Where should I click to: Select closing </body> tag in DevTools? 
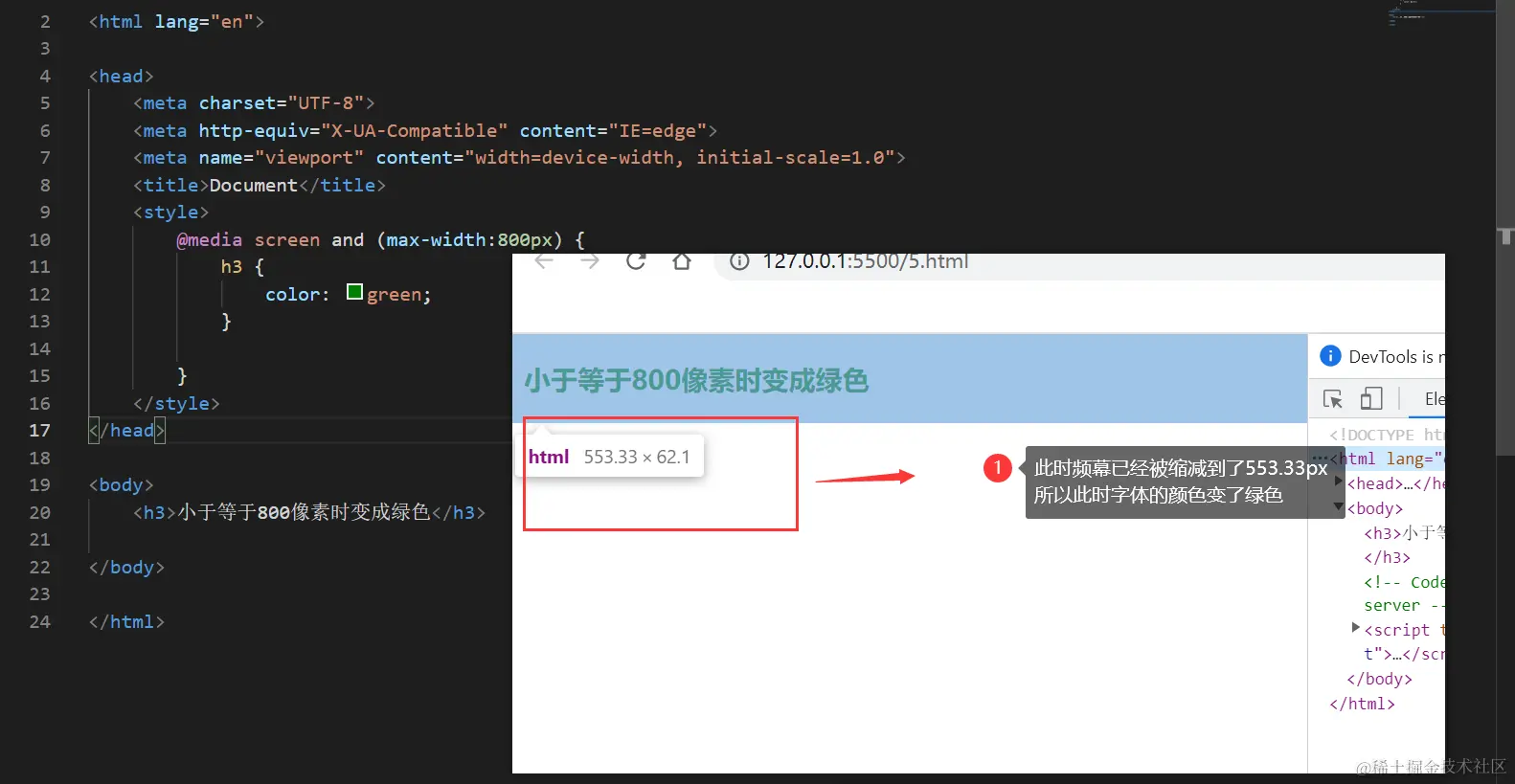coord(1379,679)
